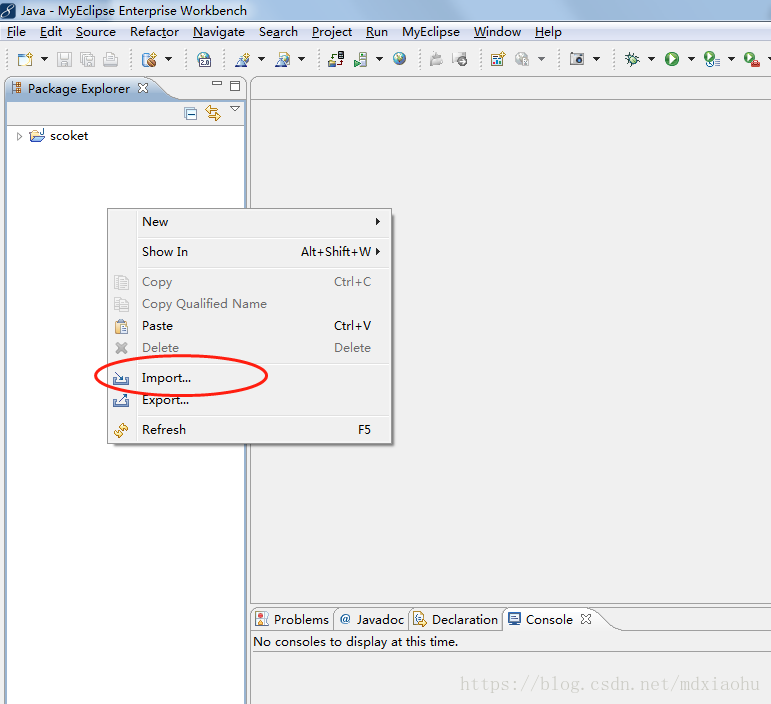Open dropdown beside web service wizard icon
Image resolution: width=771 pixels, height=704 pixels.
(261, 59)
